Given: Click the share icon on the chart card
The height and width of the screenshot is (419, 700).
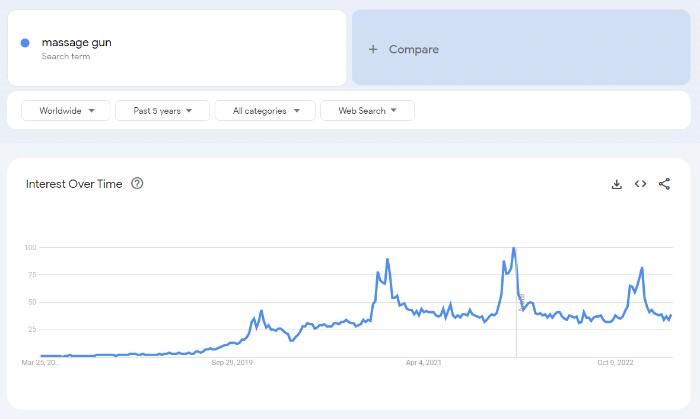Looking at the screenshot, I should tap(665, 184).
